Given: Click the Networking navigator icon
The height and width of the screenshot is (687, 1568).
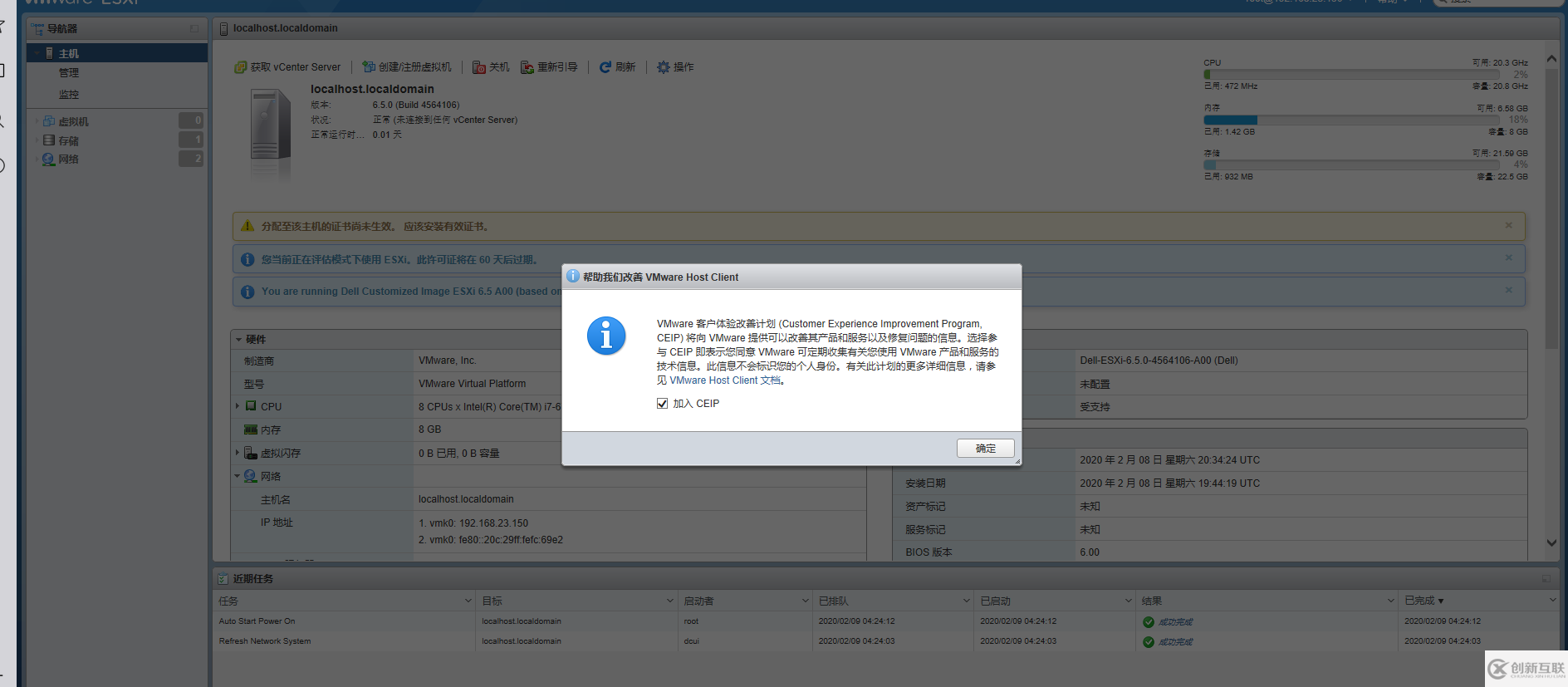Looking at the screenshot, I should point(49,159).
